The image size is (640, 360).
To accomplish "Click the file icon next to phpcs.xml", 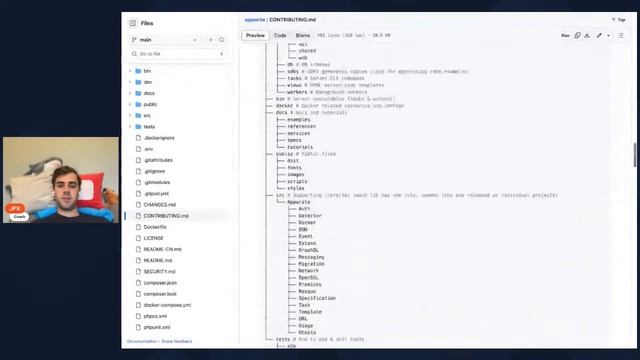I will coord(138,316).
